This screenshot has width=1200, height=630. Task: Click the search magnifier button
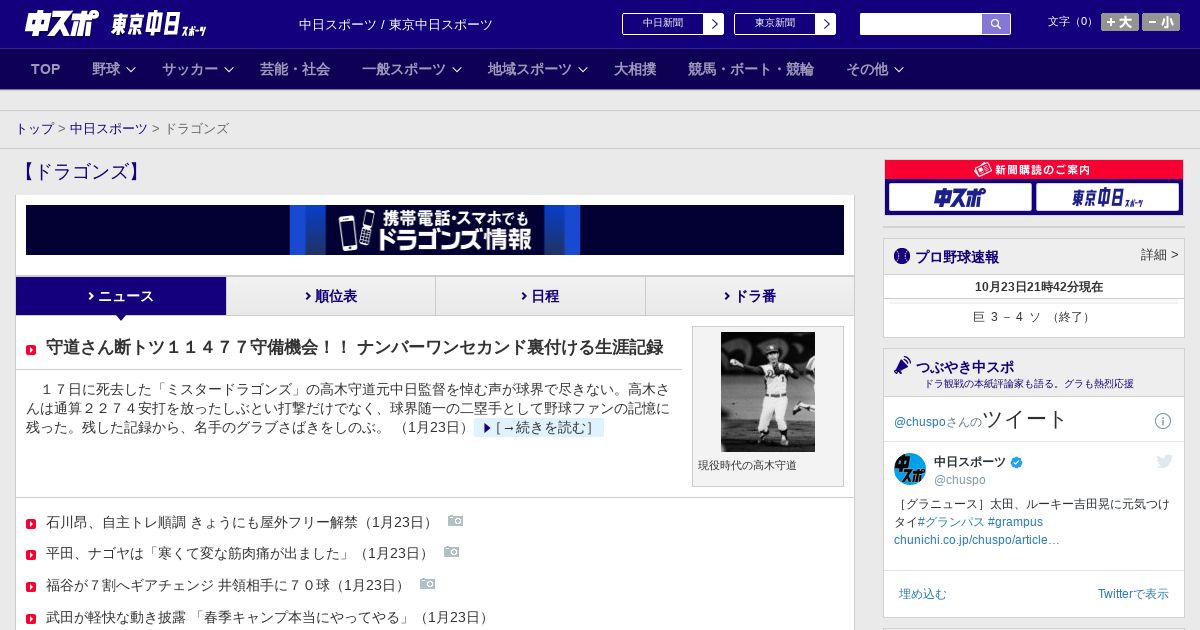click(996, 24)
